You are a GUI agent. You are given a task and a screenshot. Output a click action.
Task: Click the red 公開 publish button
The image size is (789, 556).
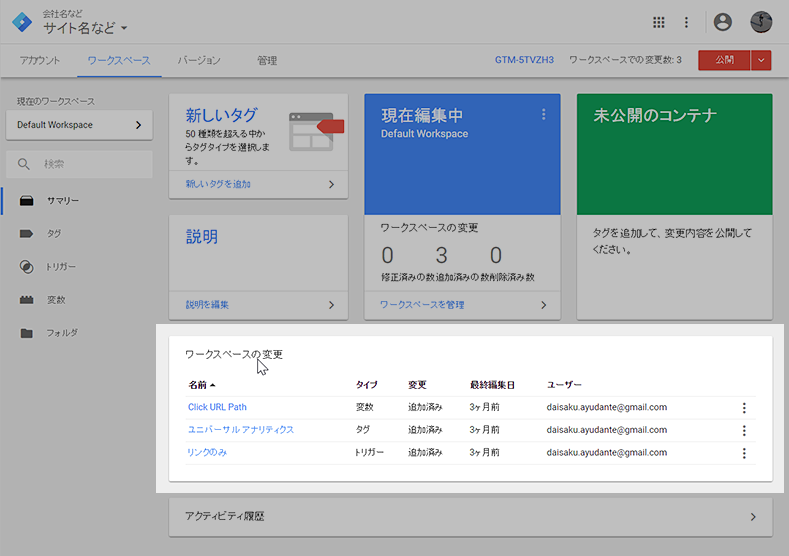tap(724, 60)
